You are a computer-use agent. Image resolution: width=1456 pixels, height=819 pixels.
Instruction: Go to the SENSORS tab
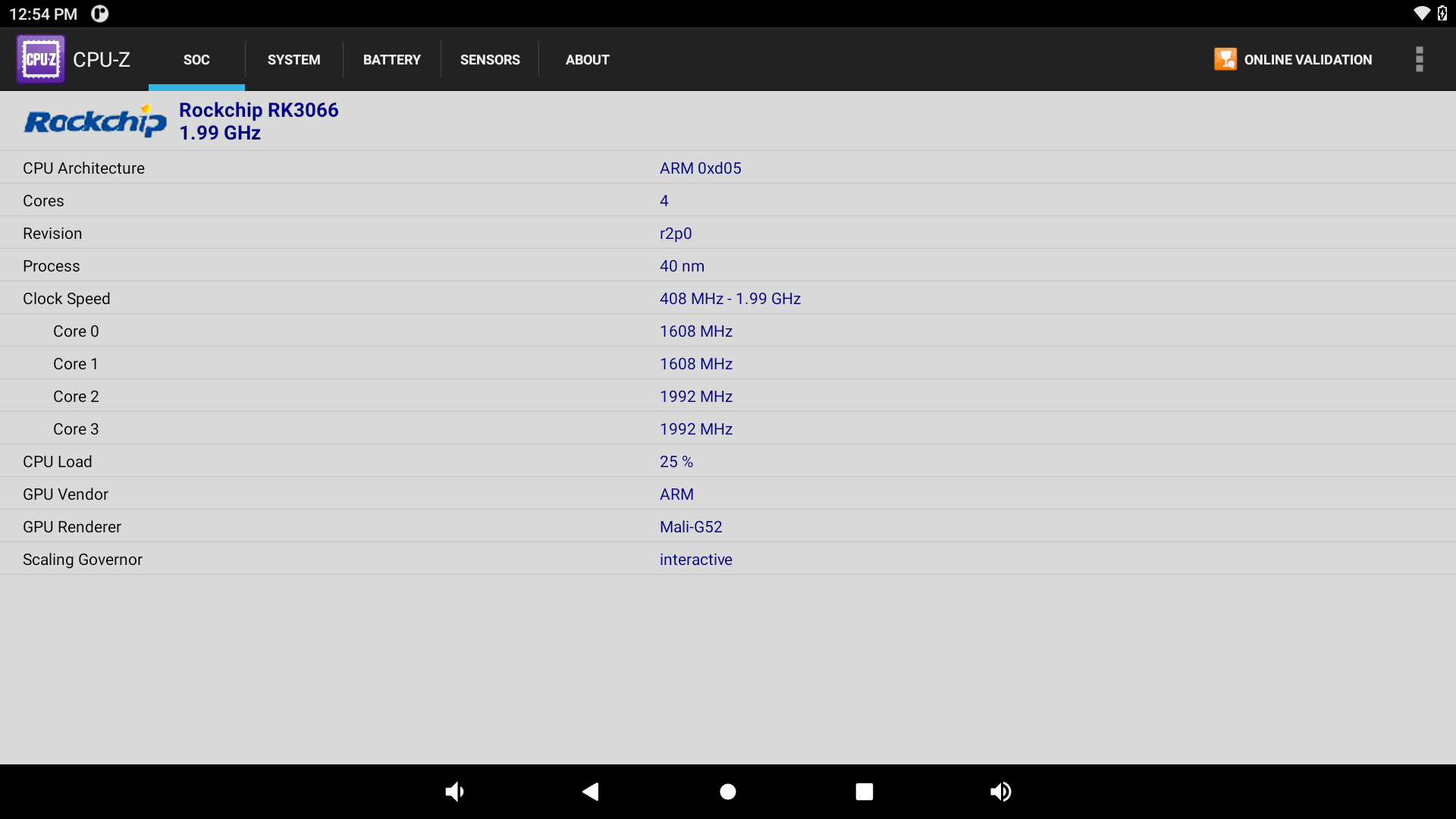(x=490, y=59)
